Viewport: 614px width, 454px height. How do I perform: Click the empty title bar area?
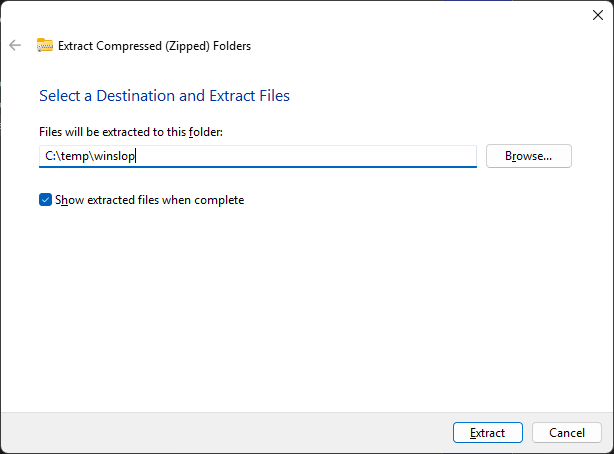[300, 15]
